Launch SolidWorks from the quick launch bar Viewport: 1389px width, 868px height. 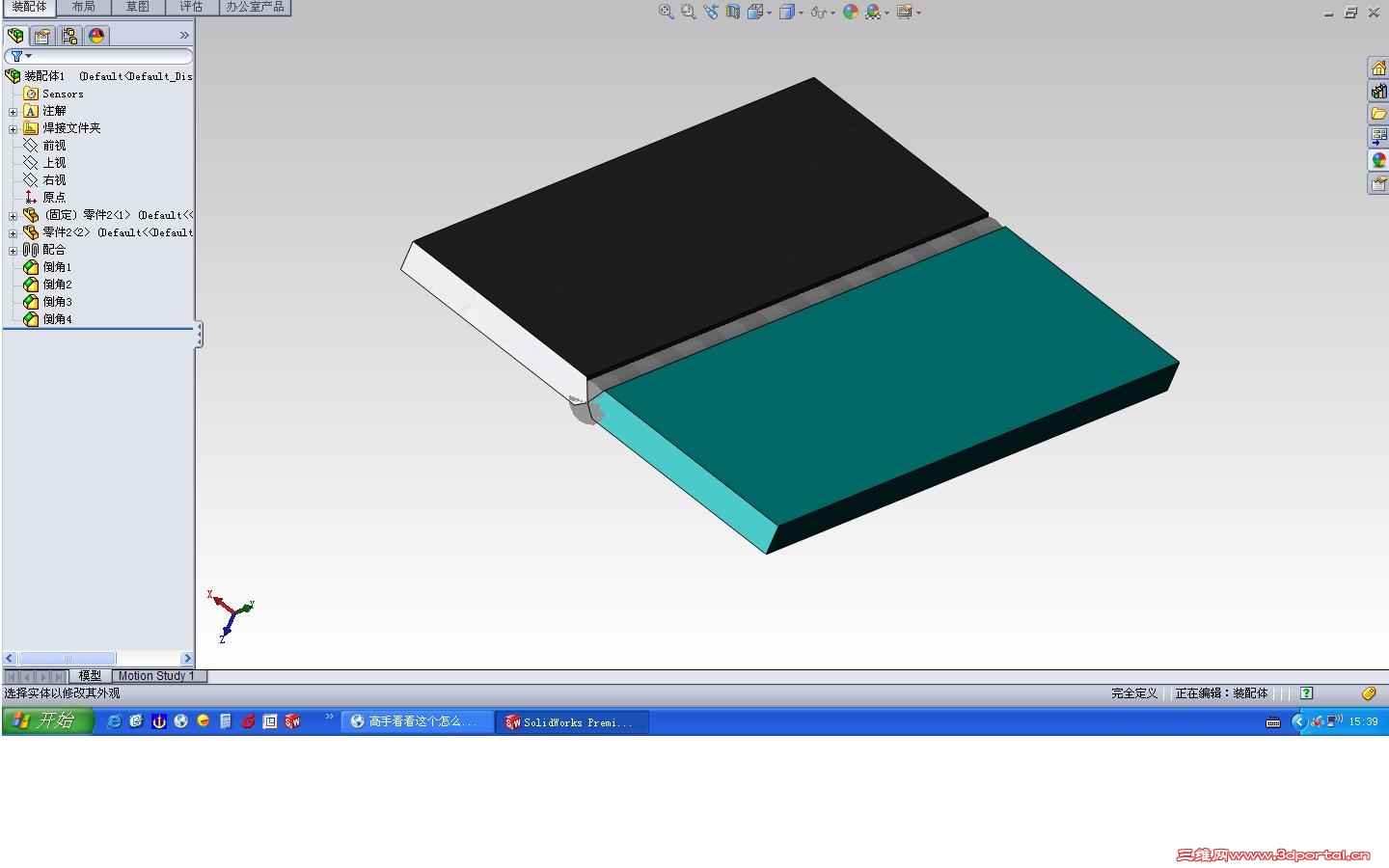(x=292, y=721)
